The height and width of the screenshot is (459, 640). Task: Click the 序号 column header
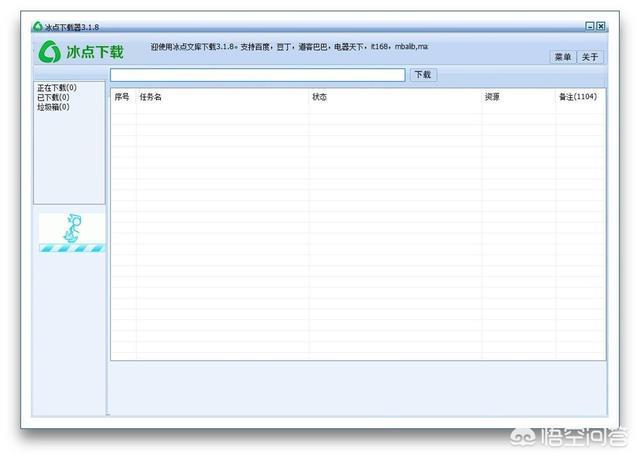(x=122, y=97)
